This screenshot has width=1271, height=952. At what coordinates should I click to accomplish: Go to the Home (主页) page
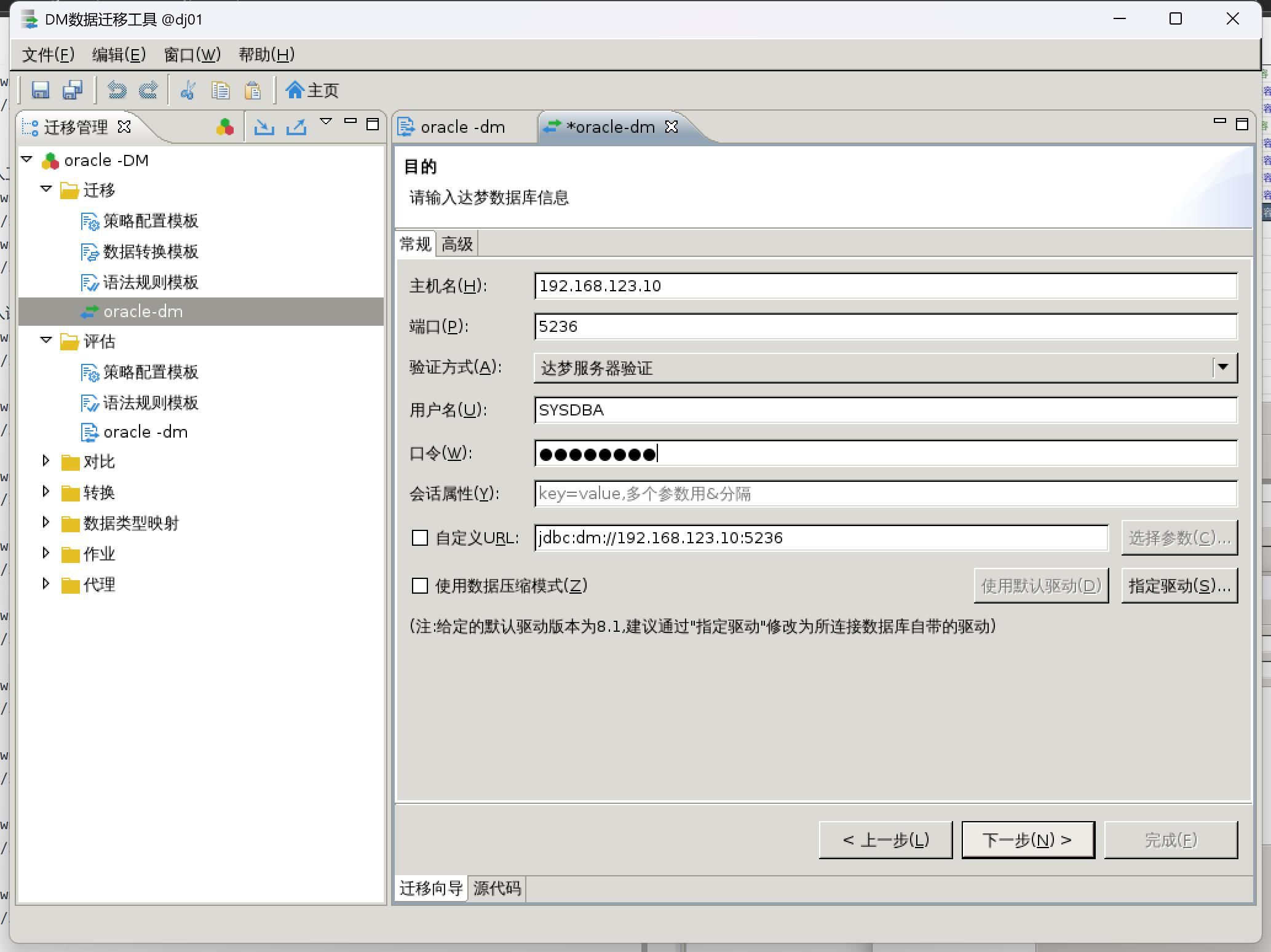[x=312, y=90]
